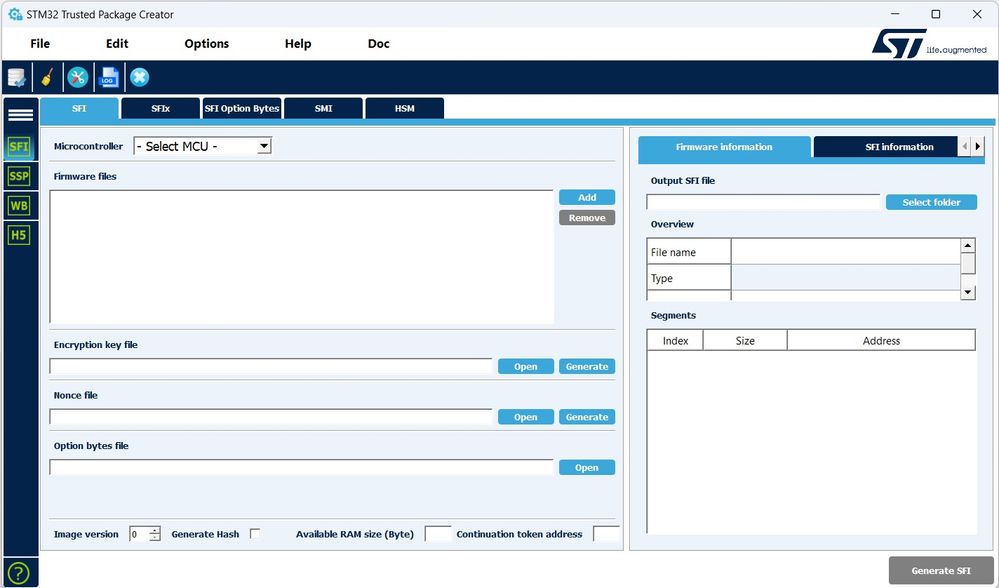Click the Image version value field
This screenshot has width=999, height=588.
tap(140, 534)
